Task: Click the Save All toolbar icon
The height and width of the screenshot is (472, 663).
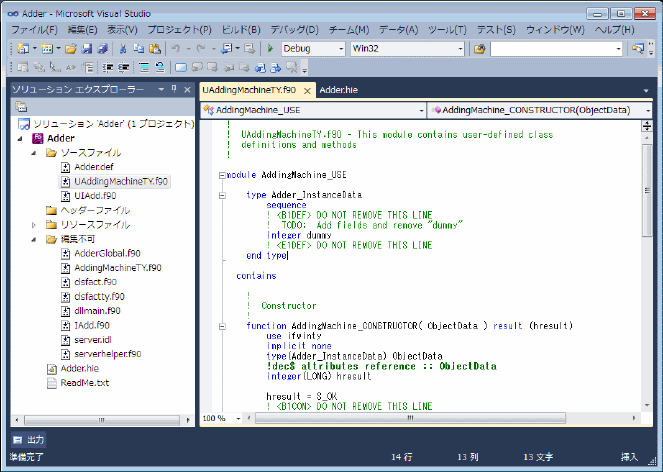Action: coord(102,48)
